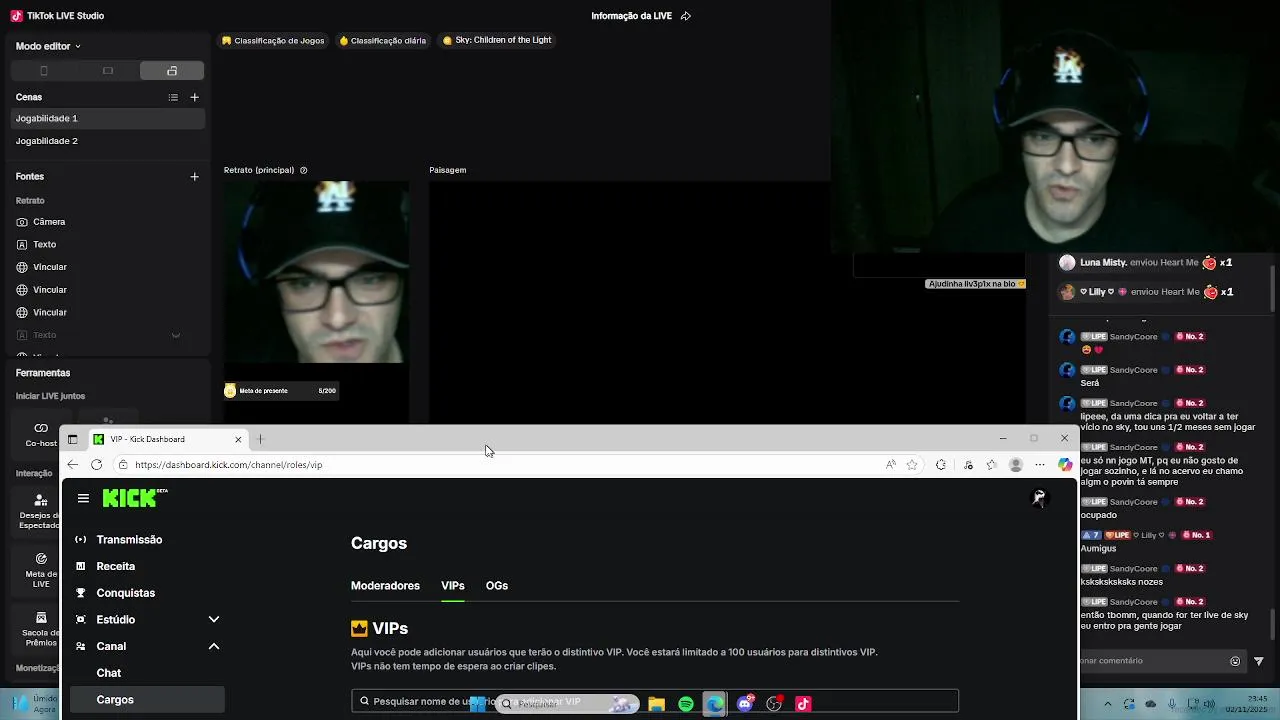The height and width of the screenshot is (720, 1280).
Task: Open Informação da LIVE
Action: click(631, 16)
